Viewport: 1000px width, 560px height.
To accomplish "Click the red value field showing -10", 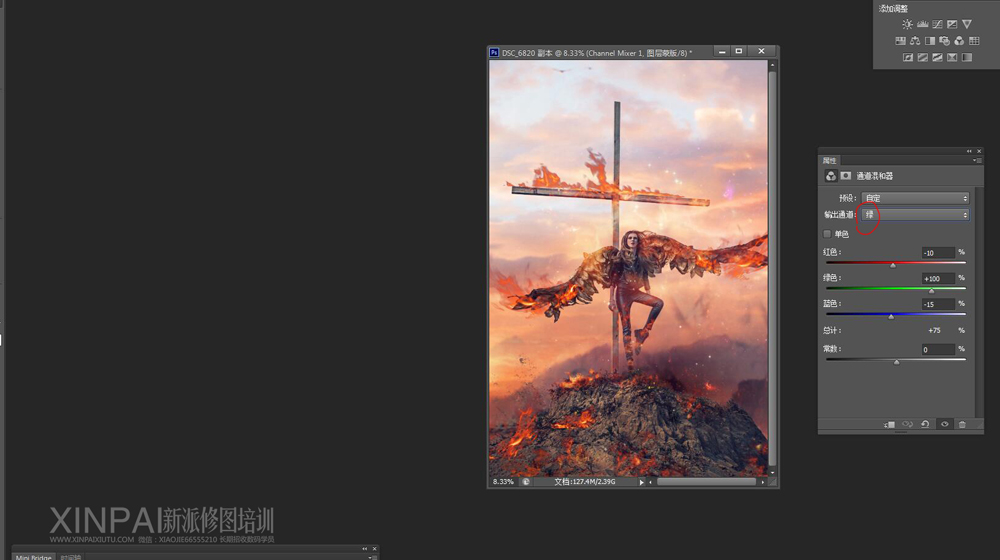I will coord(938,253).
